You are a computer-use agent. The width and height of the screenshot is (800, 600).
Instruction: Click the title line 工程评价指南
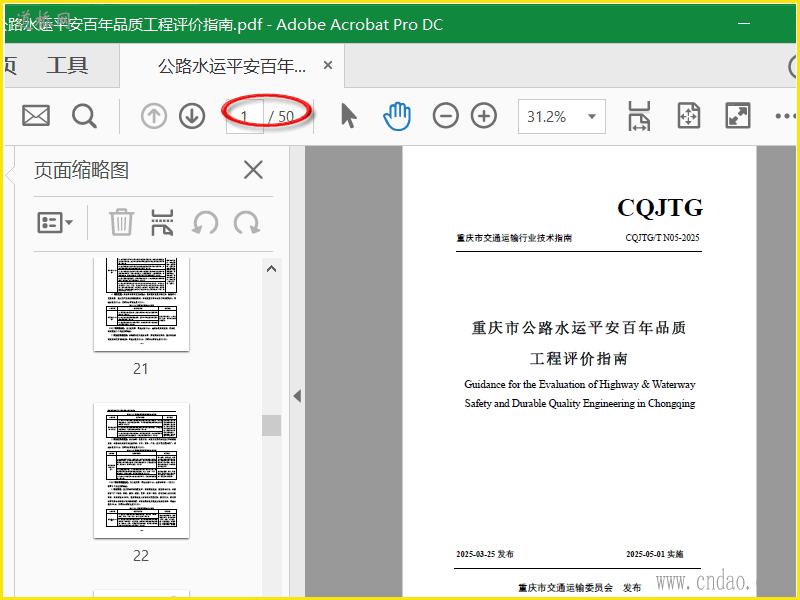coord(579,359)
